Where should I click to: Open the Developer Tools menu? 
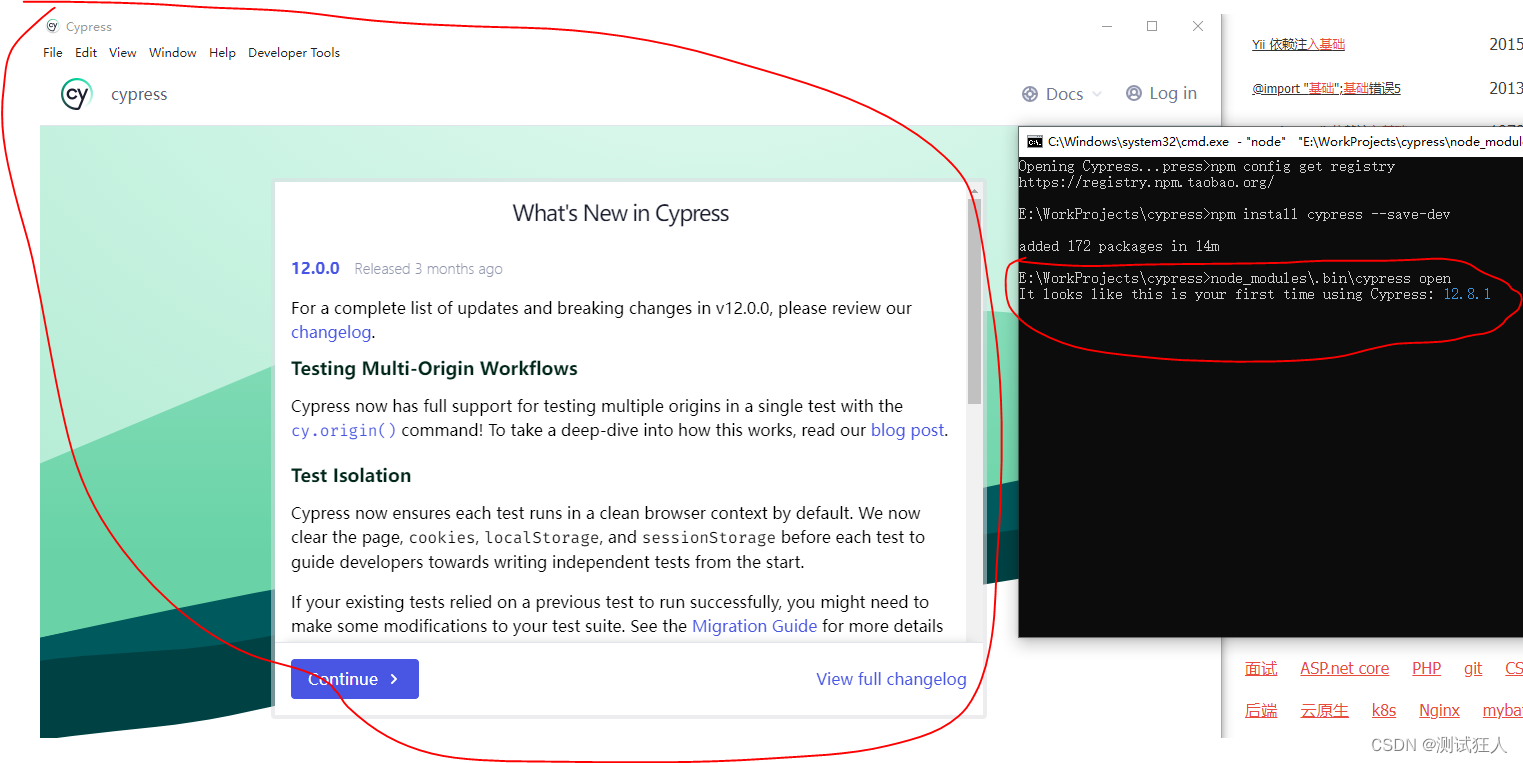pyautogui.click(x=294, y=52)
